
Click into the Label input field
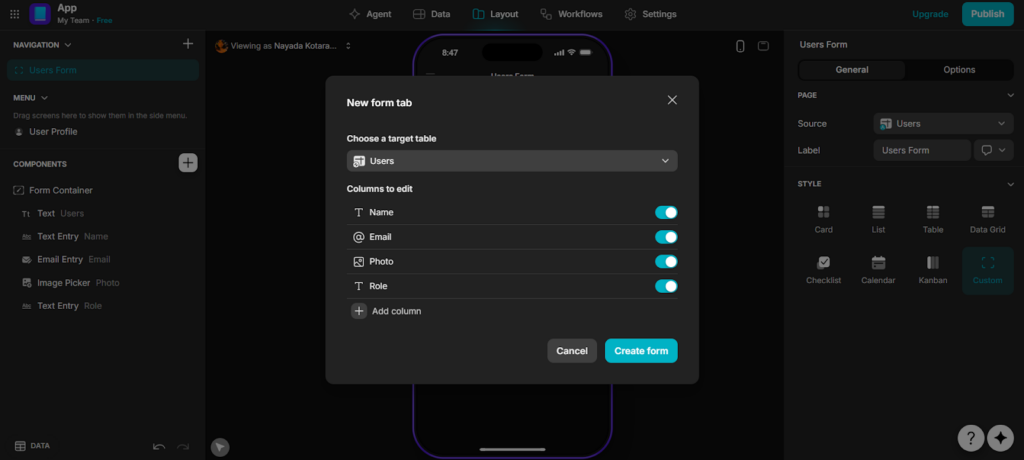921,150
